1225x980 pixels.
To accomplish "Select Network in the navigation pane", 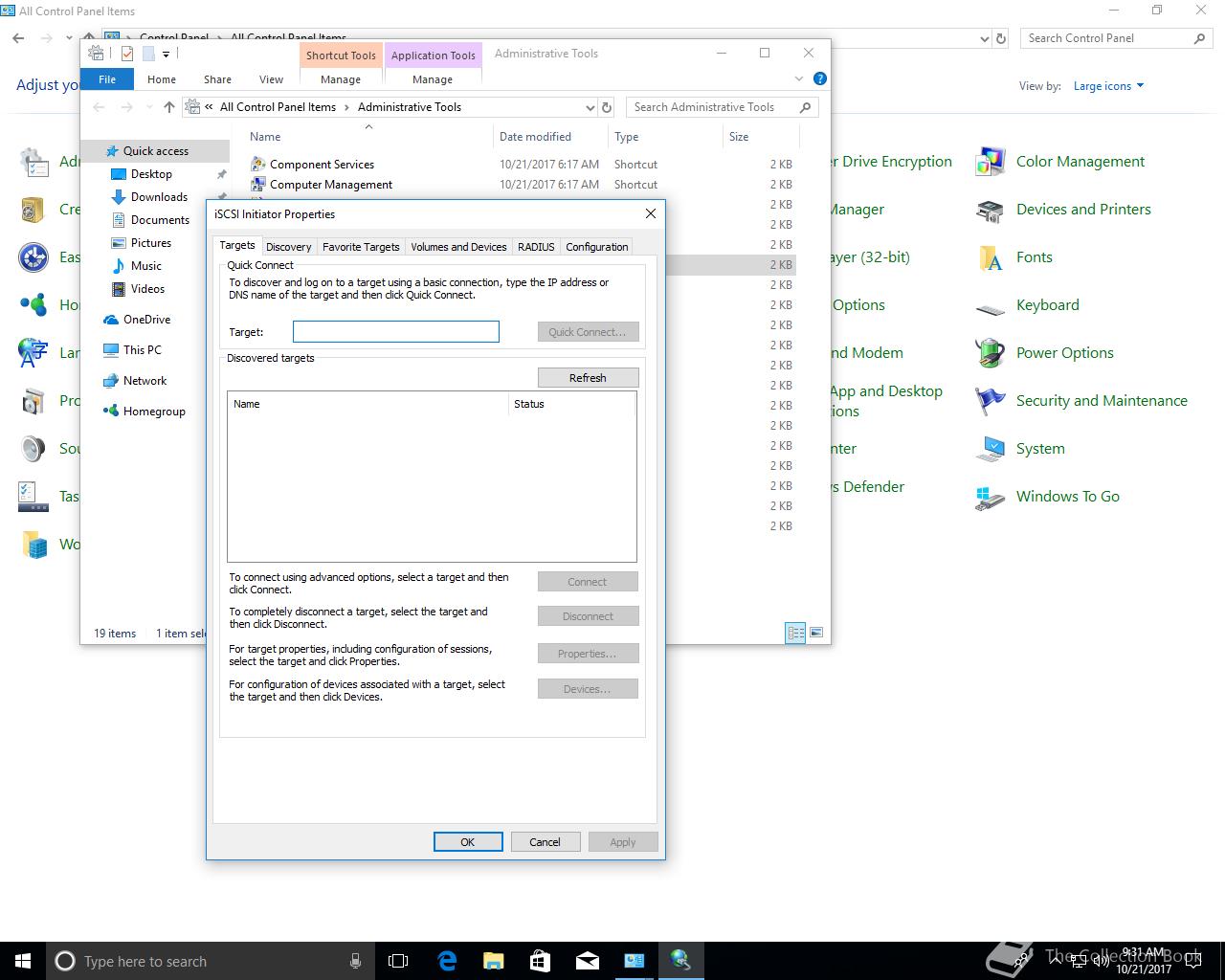I will 145,381.
